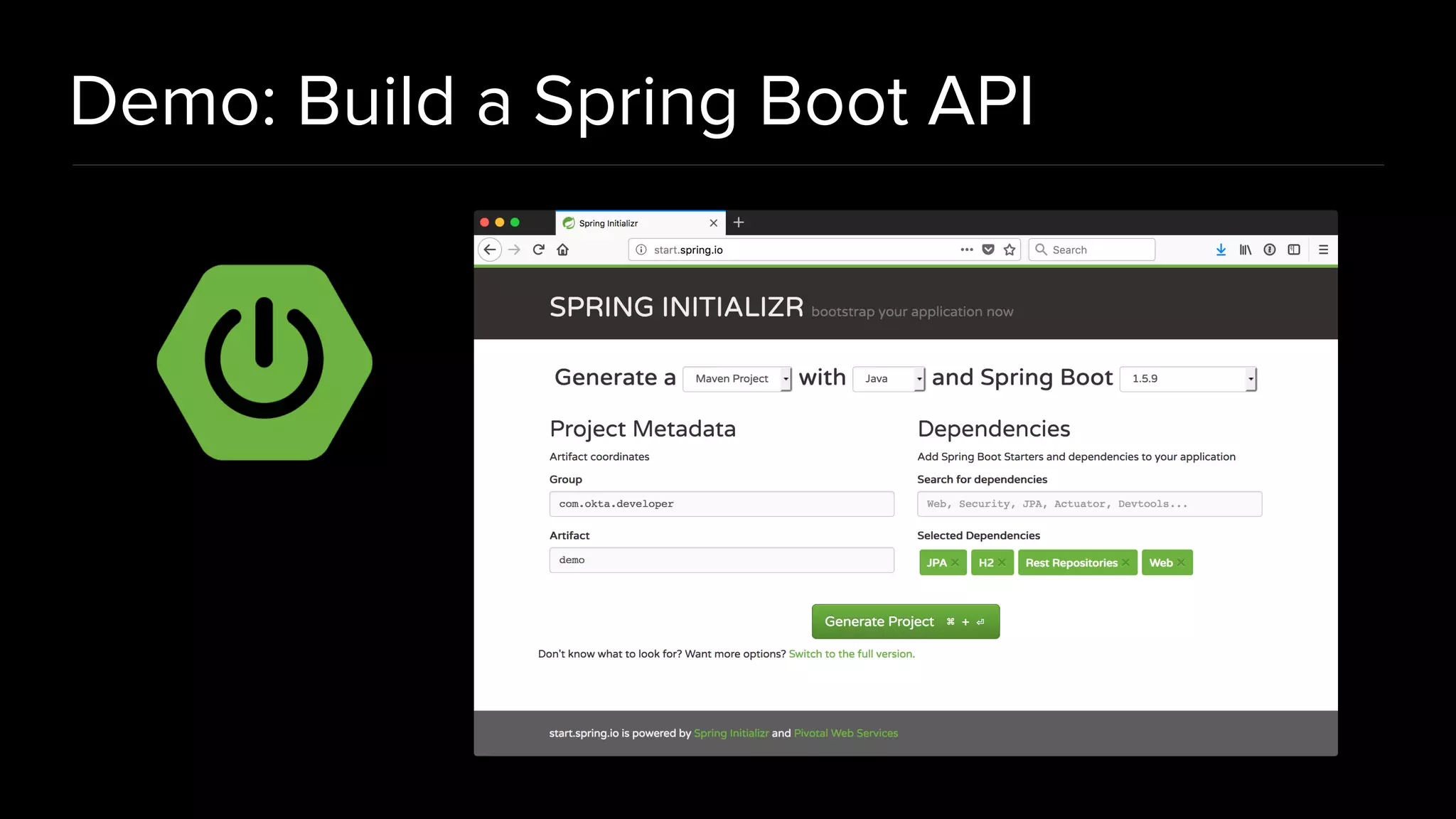Open the library bookshelf icon
This screenshot has height=819, width=1456.
click(1246, 250)
